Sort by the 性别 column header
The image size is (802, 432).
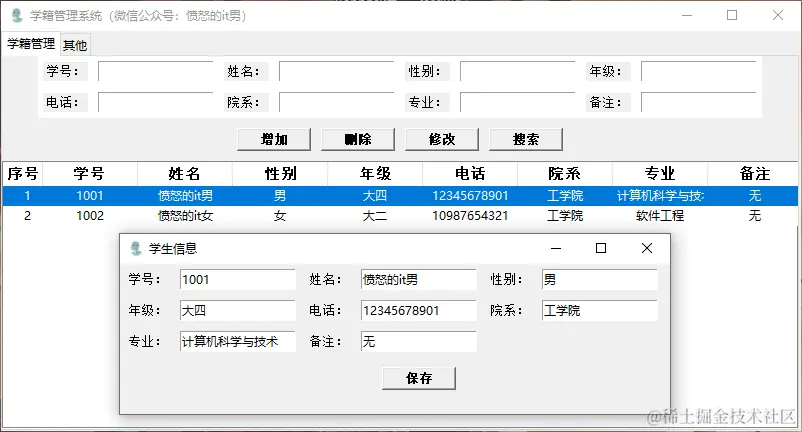click(280, 174)
